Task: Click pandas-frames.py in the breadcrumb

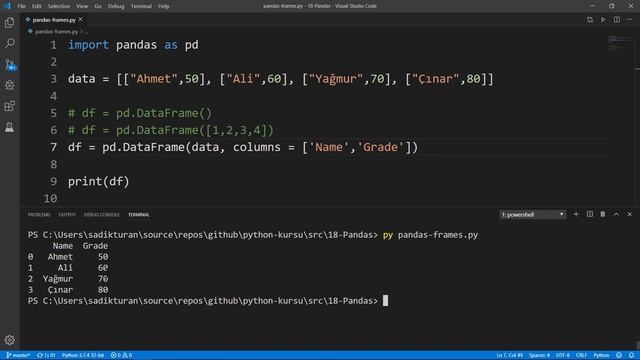Action: [x=56, y=31]
